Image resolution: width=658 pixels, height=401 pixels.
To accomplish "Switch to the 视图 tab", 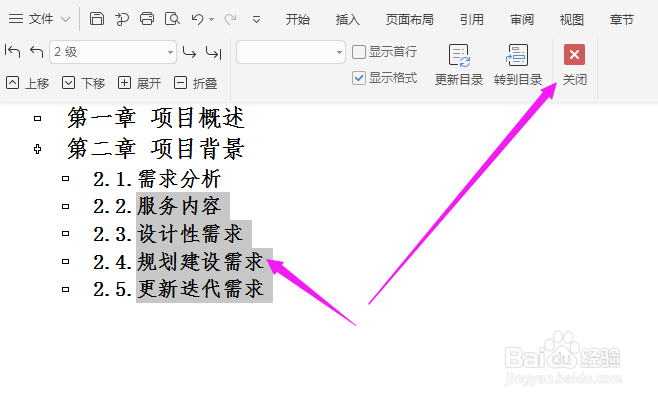I will coord(572,19).
